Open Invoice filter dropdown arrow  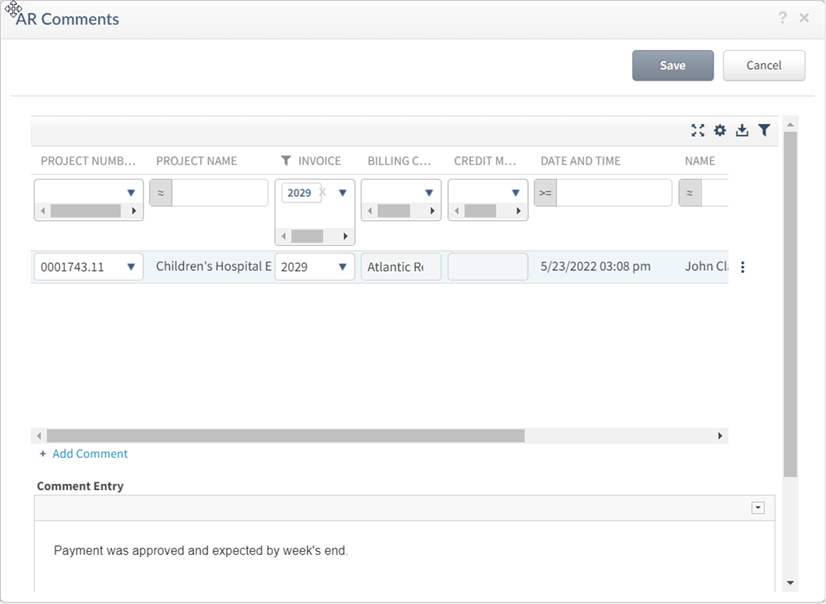(x=342, y=193)
